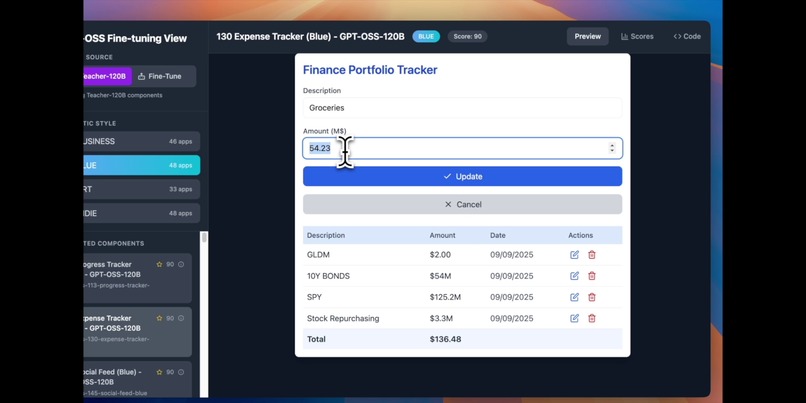Edit the SPY row
Screen dimensions: 806x403
point(574,297)
